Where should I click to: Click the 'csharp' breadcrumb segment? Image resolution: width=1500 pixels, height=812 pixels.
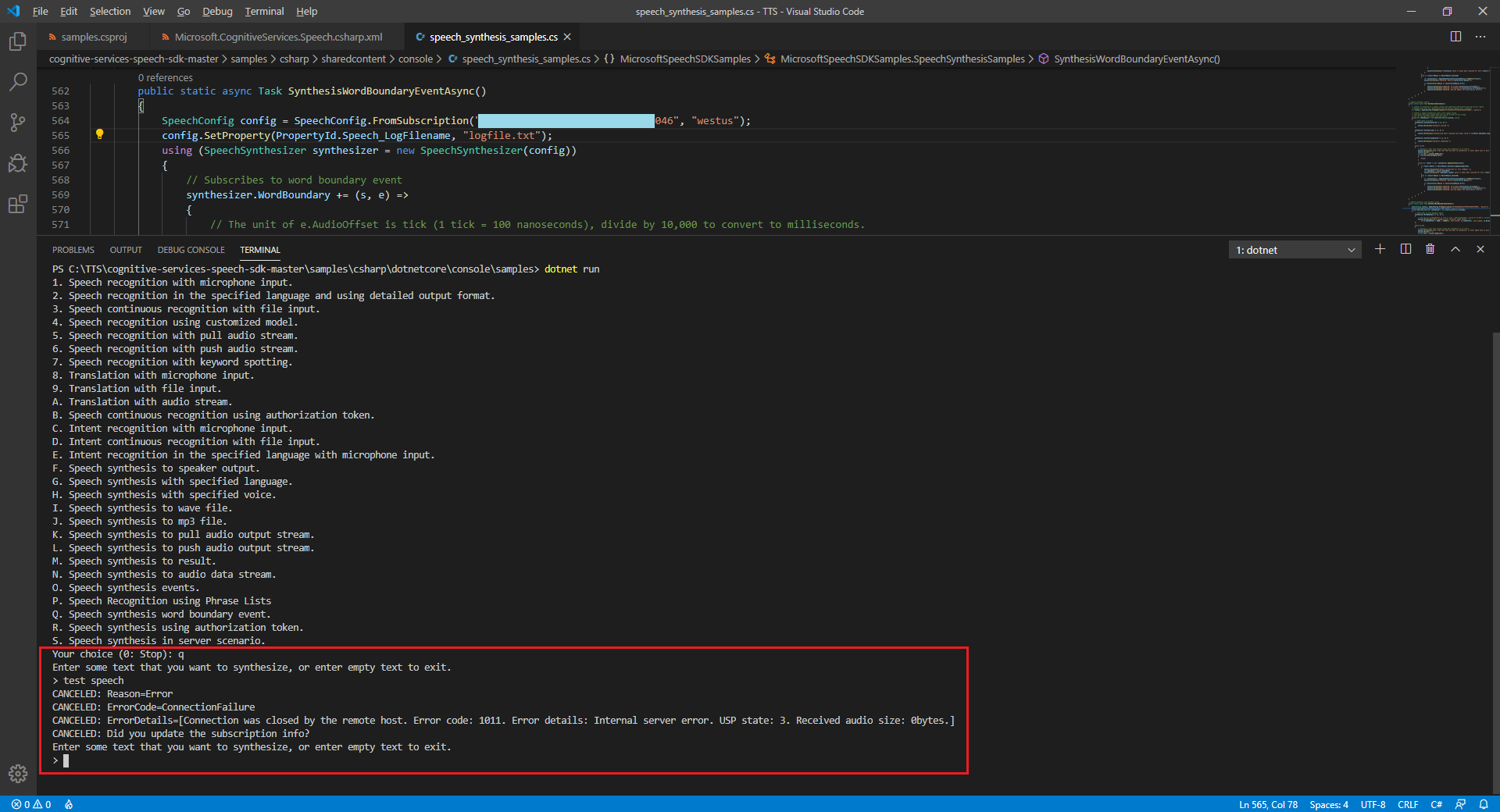click(295, 59)
